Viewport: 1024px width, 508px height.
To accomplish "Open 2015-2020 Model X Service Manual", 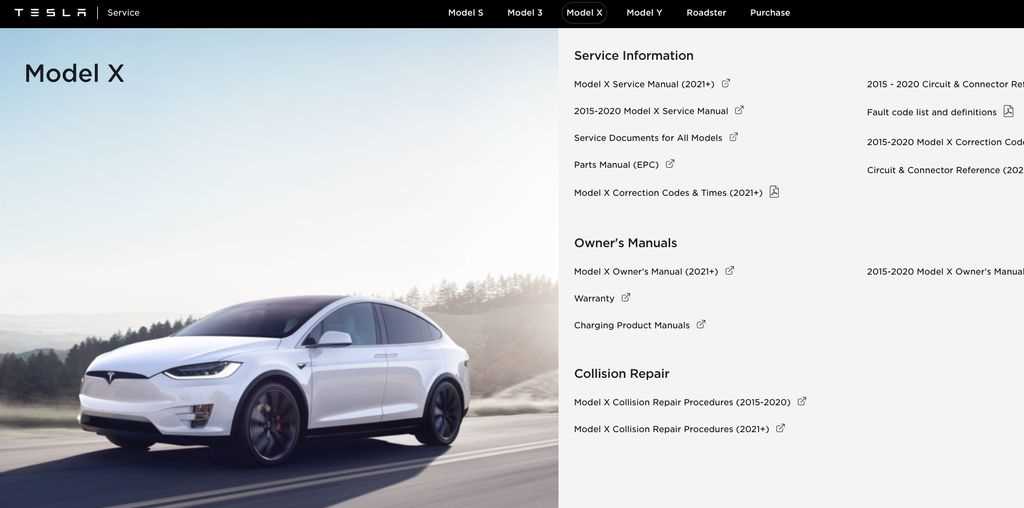I will pyautogui.click(x=651, y=111).
